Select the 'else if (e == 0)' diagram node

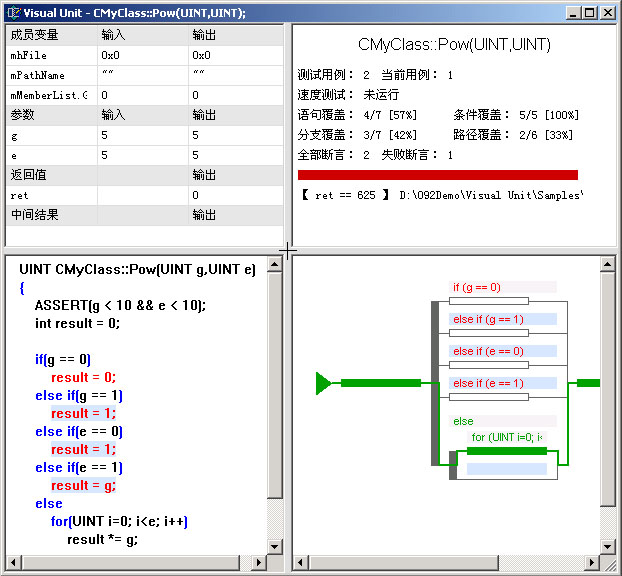click(503, 351)
